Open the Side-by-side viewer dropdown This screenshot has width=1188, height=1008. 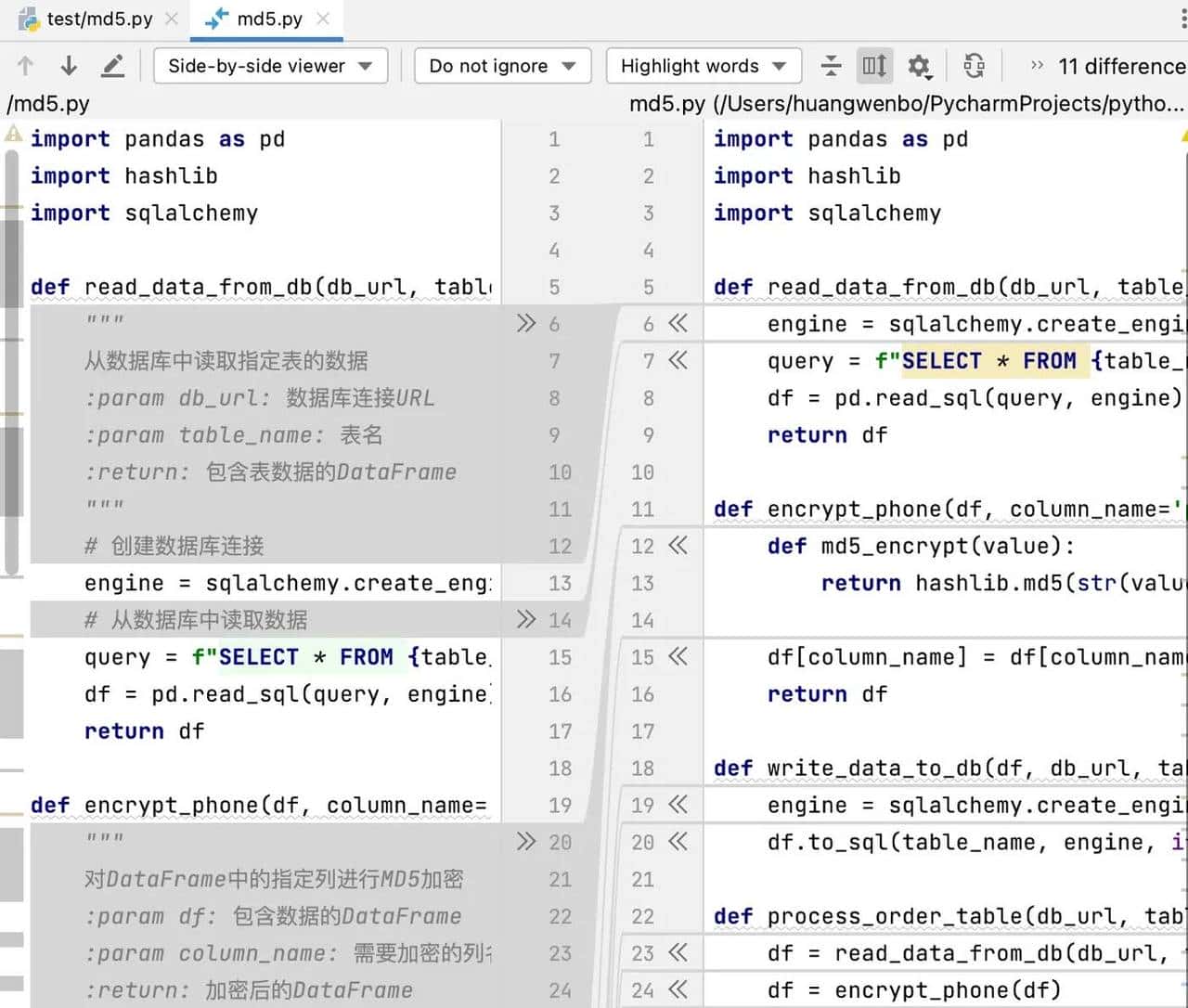pyautogui.click(x=270, y=66)
